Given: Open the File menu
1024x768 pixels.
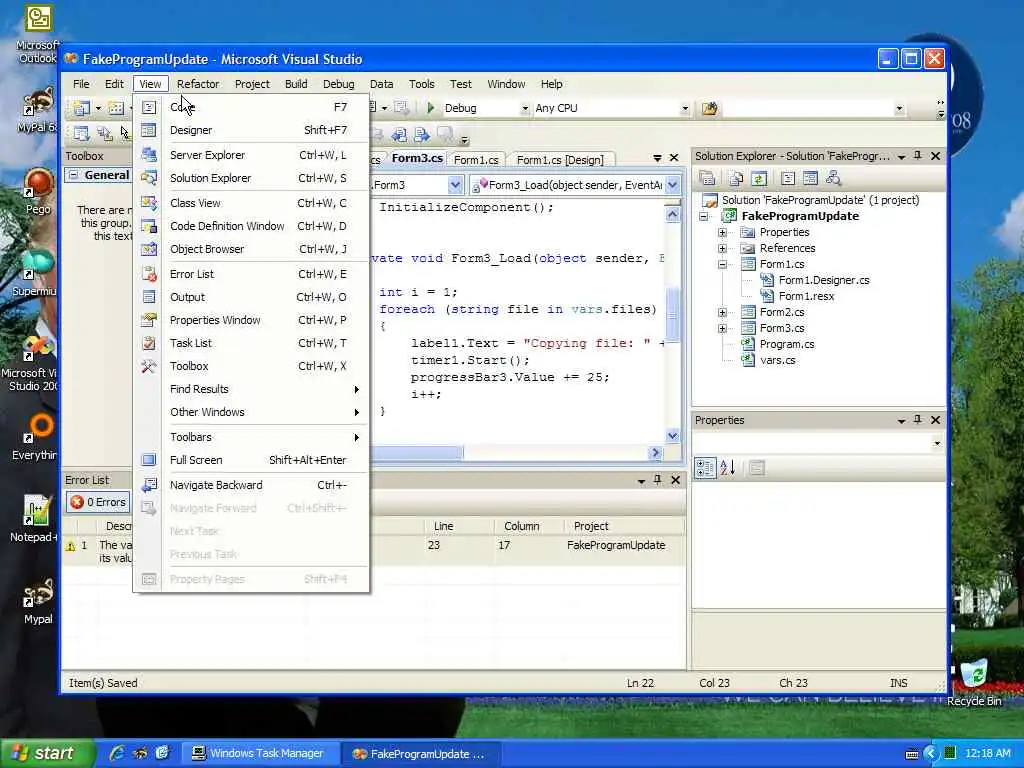Looking at the screenshot, I should (x=81, y=84).
